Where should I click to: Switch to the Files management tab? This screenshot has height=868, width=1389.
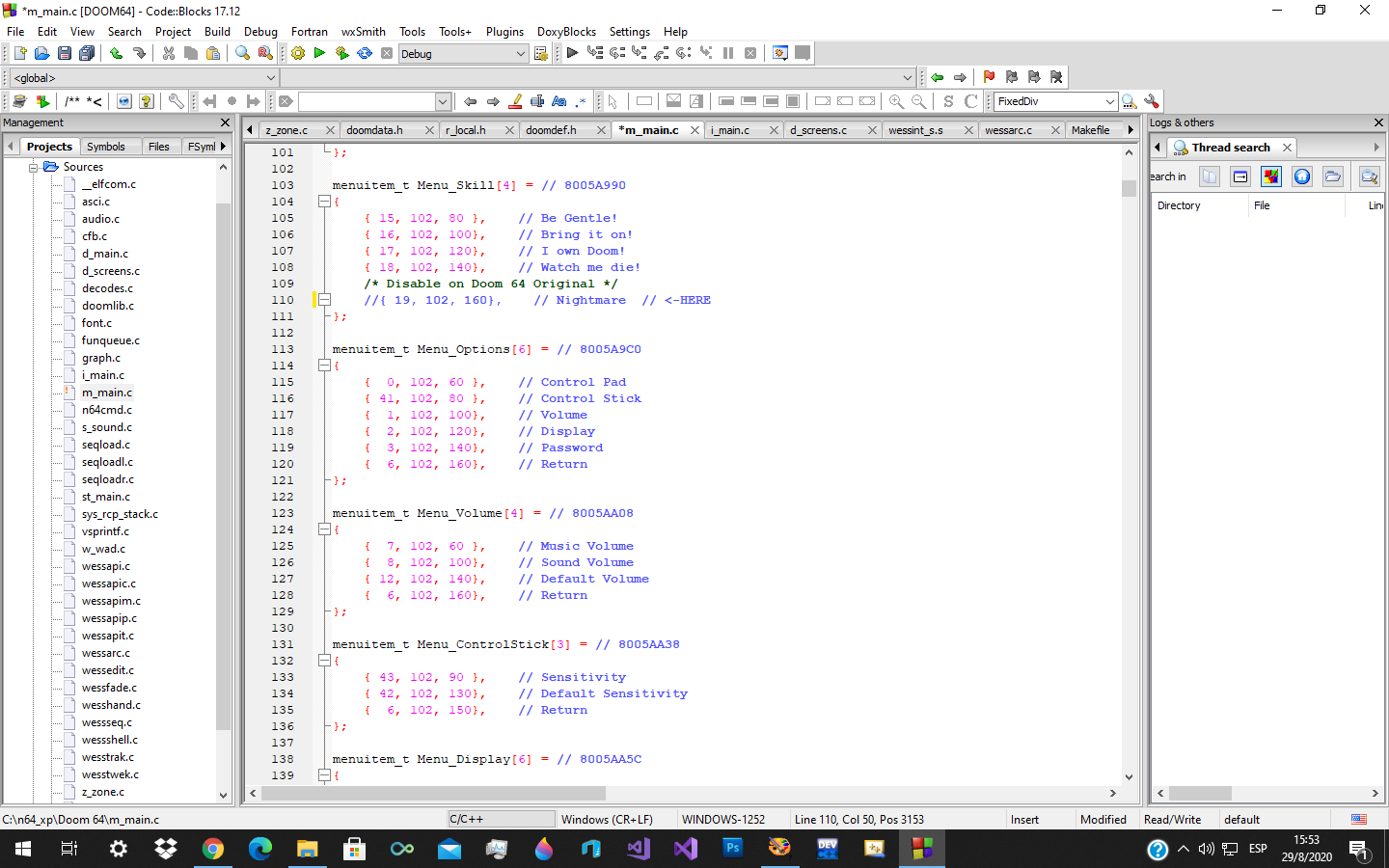(x=159, y=147)
